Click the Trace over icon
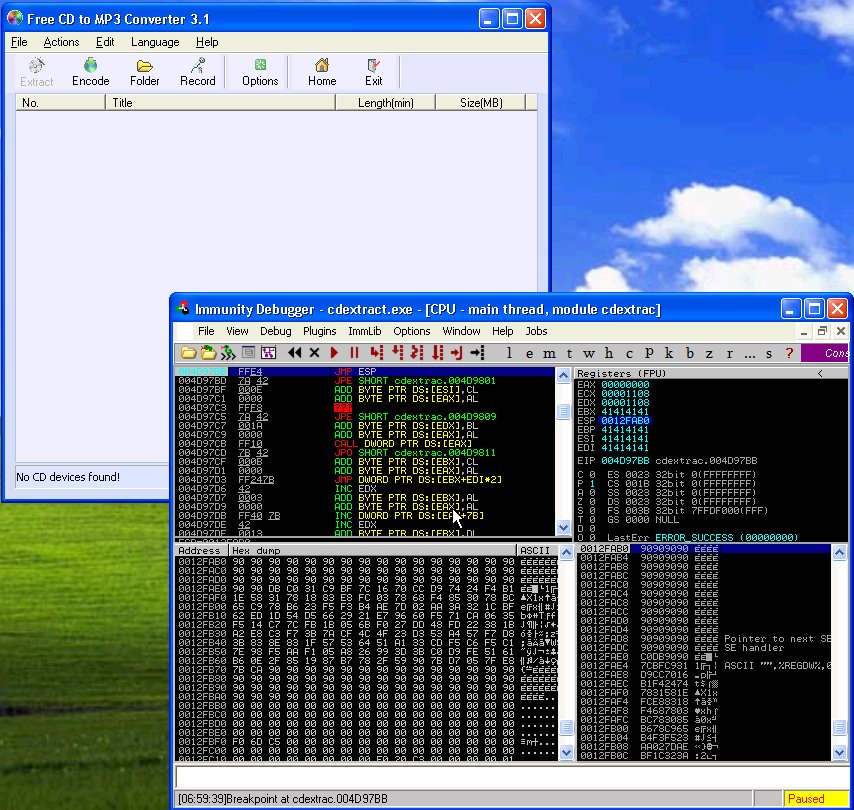 437,353
